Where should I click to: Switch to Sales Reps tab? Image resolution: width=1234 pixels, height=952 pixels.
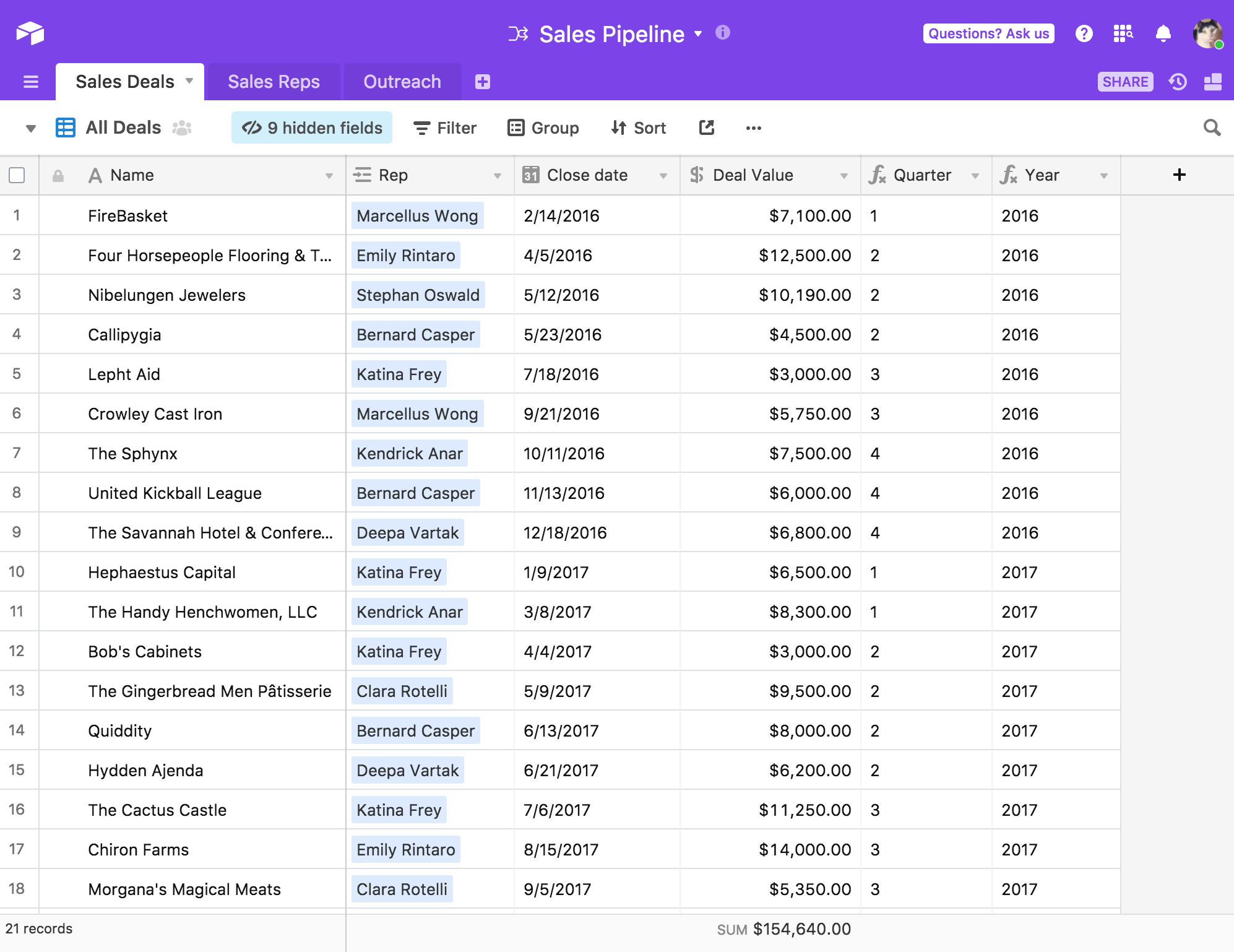(x=274, y=82)
